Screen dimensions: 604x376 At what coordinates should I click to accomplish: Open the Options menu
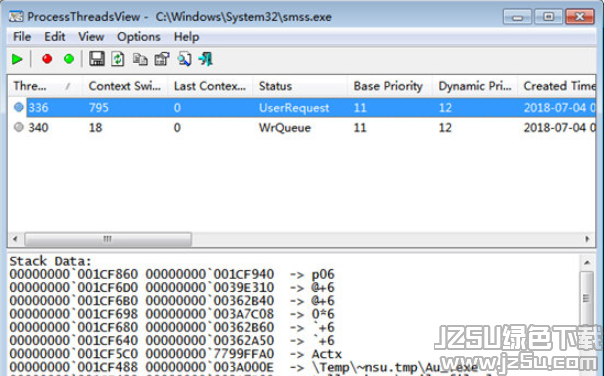pos(139,37)
